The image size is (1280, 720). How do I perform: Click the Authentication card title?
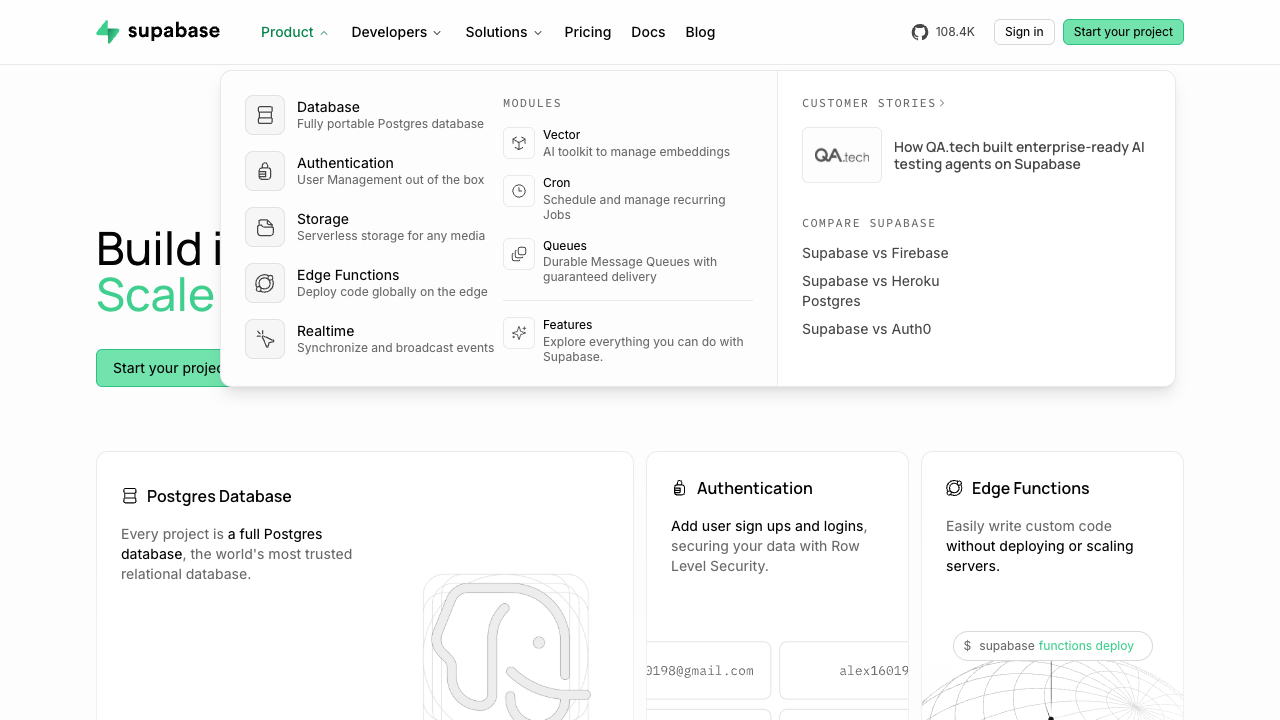coord(755,488)
